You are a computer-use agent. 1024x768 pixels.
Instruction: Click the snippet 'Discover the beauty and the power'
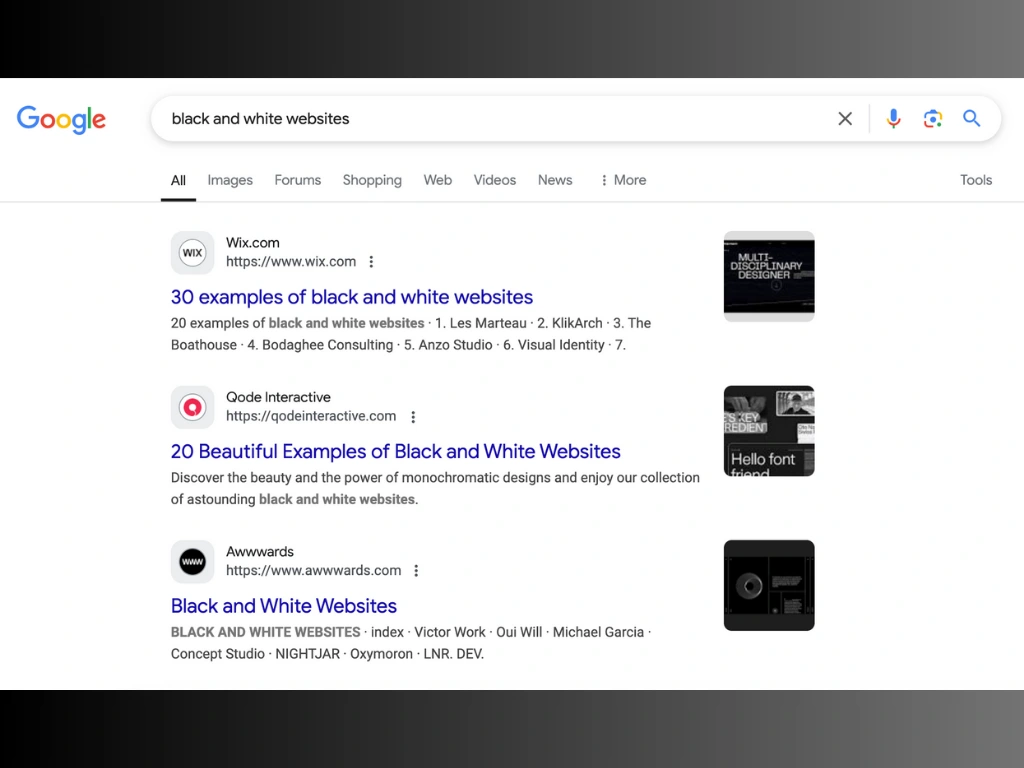[435, 488]
